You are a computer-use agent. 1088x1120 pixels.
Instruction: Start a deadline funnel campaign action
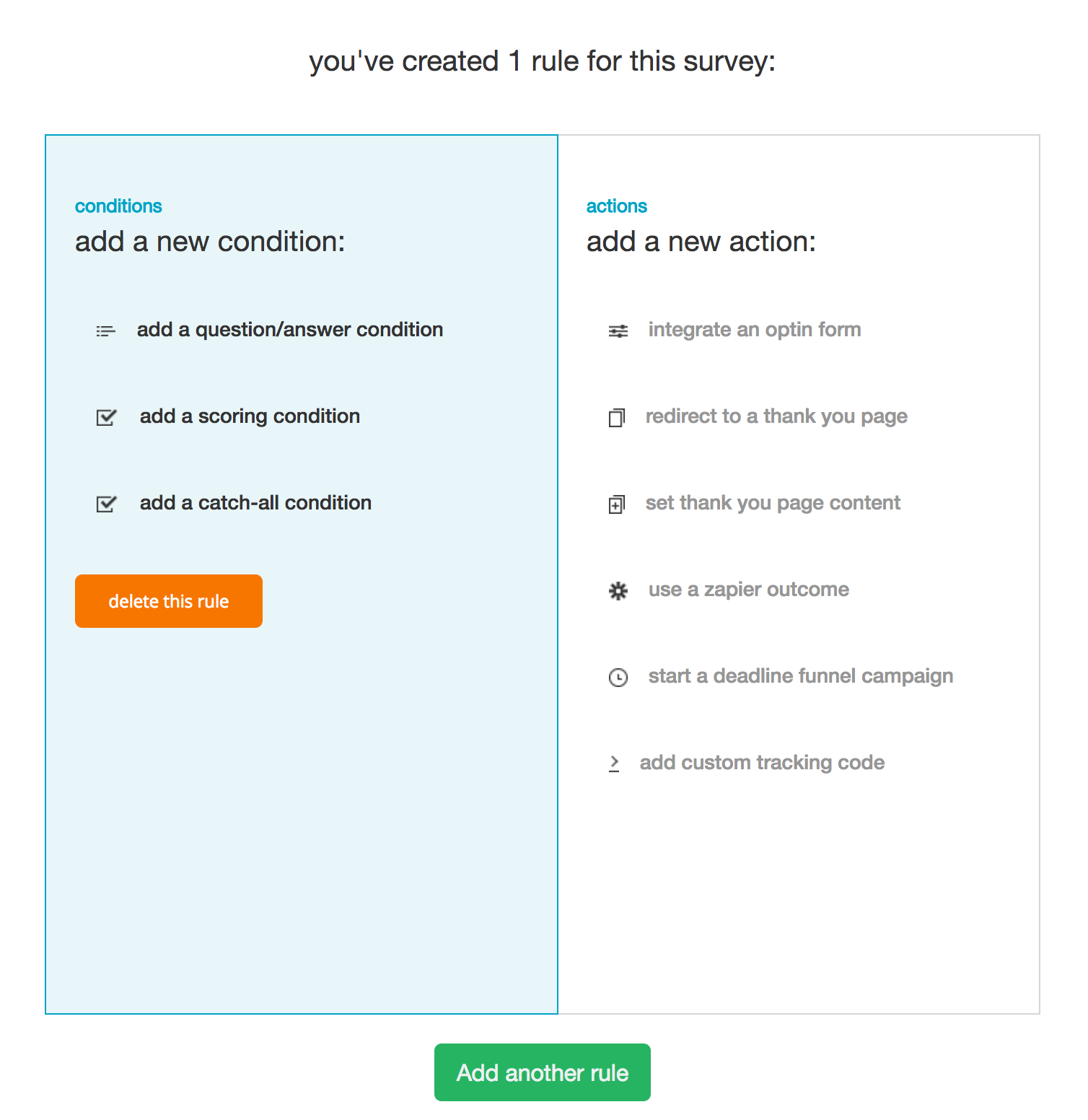800,676
